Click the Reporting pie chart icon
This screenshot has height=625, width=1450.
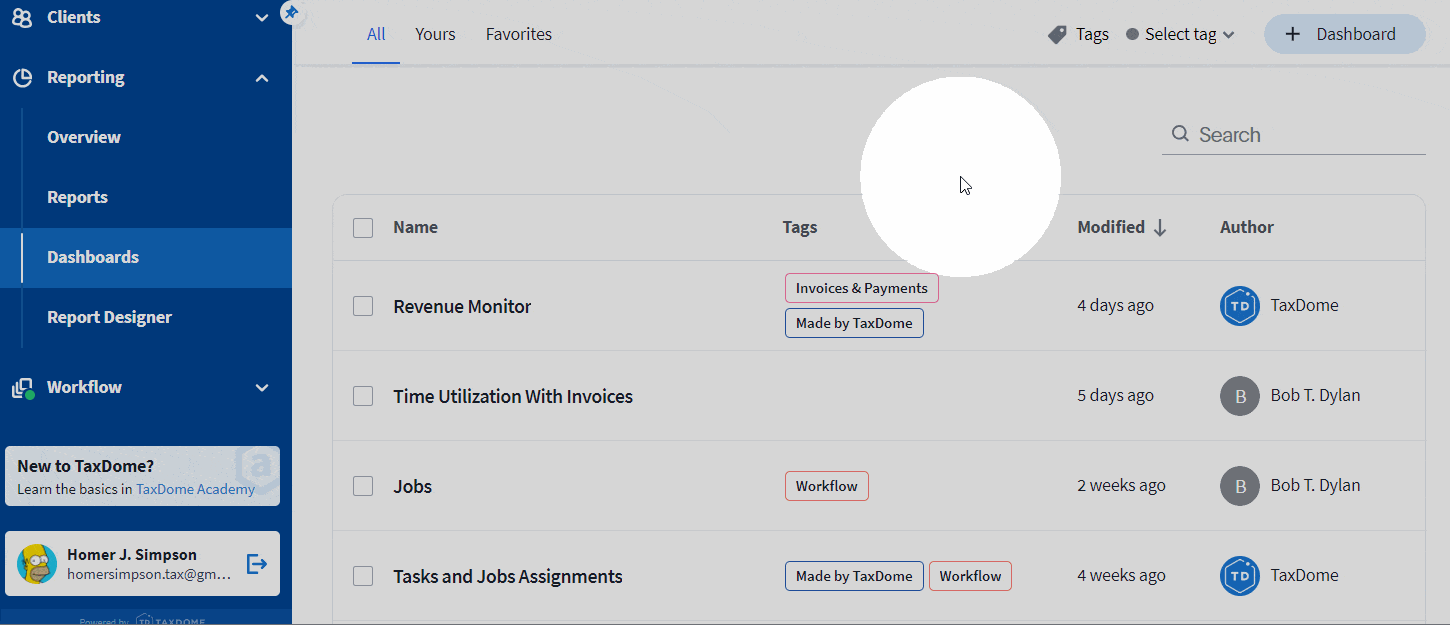pyautogui.click(x=21, y=78)
